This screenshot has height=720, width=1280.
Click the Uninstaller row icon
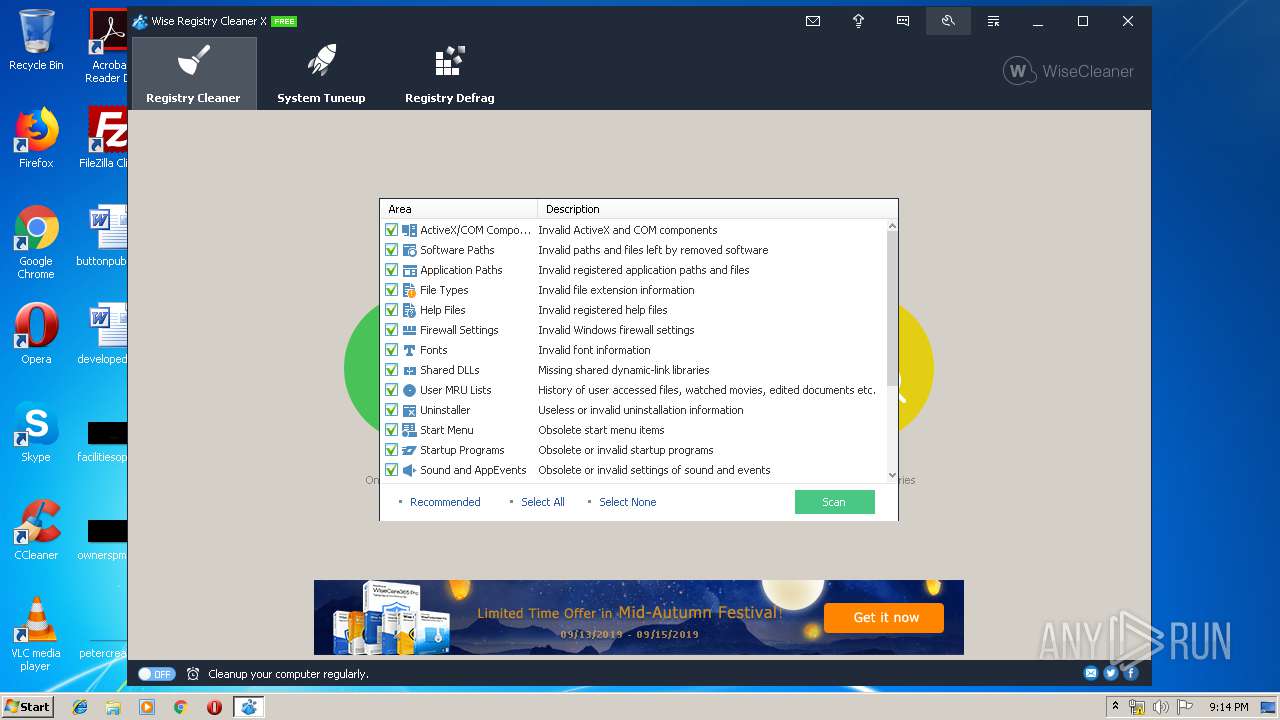[x=409, y=410]
